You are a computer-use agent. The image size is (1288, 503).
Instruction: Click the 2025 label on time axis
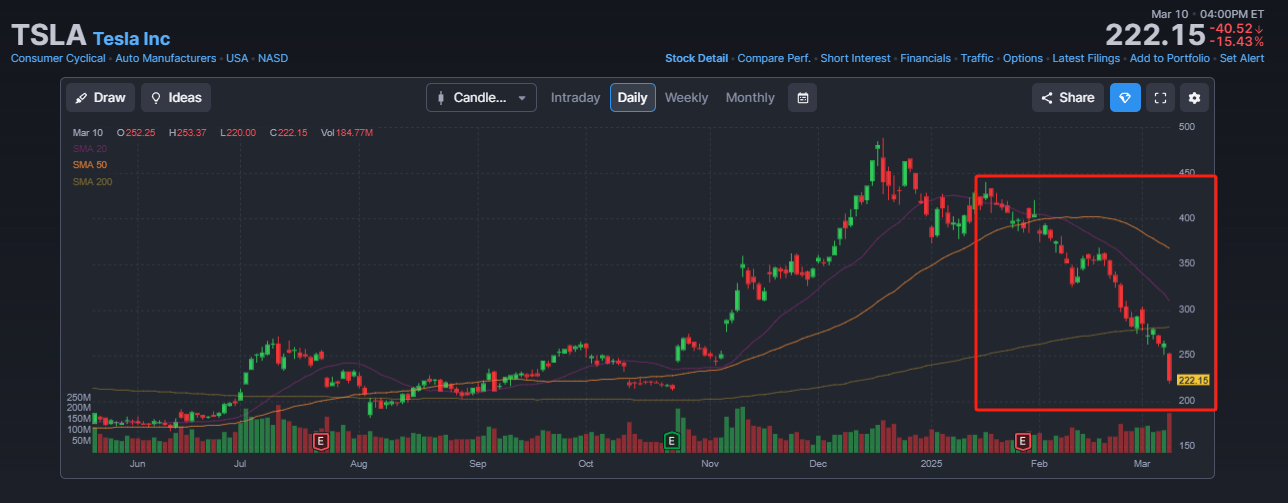click(932, 464)
